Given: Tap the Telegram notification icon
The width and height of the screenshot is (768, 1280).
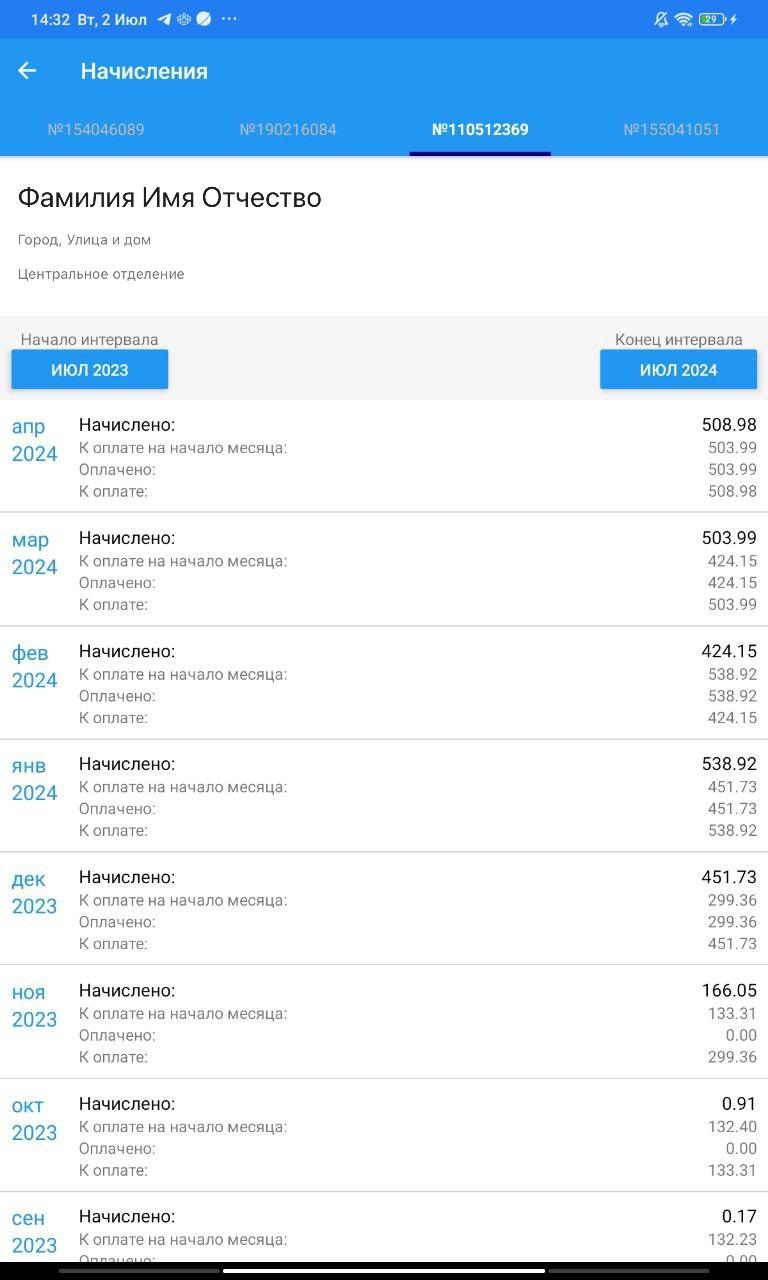Looking at the screenshot, I should (164, 19).
